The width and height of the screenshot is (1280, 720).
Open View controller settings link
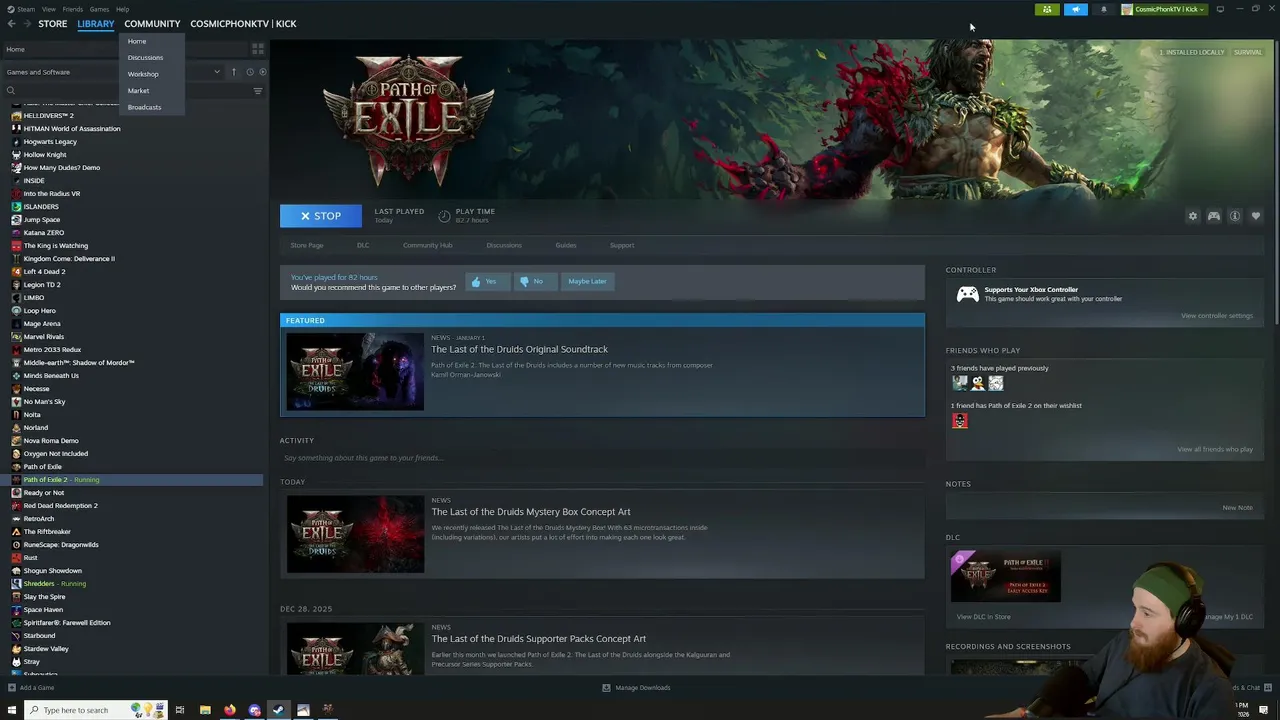coord(1216,316)
